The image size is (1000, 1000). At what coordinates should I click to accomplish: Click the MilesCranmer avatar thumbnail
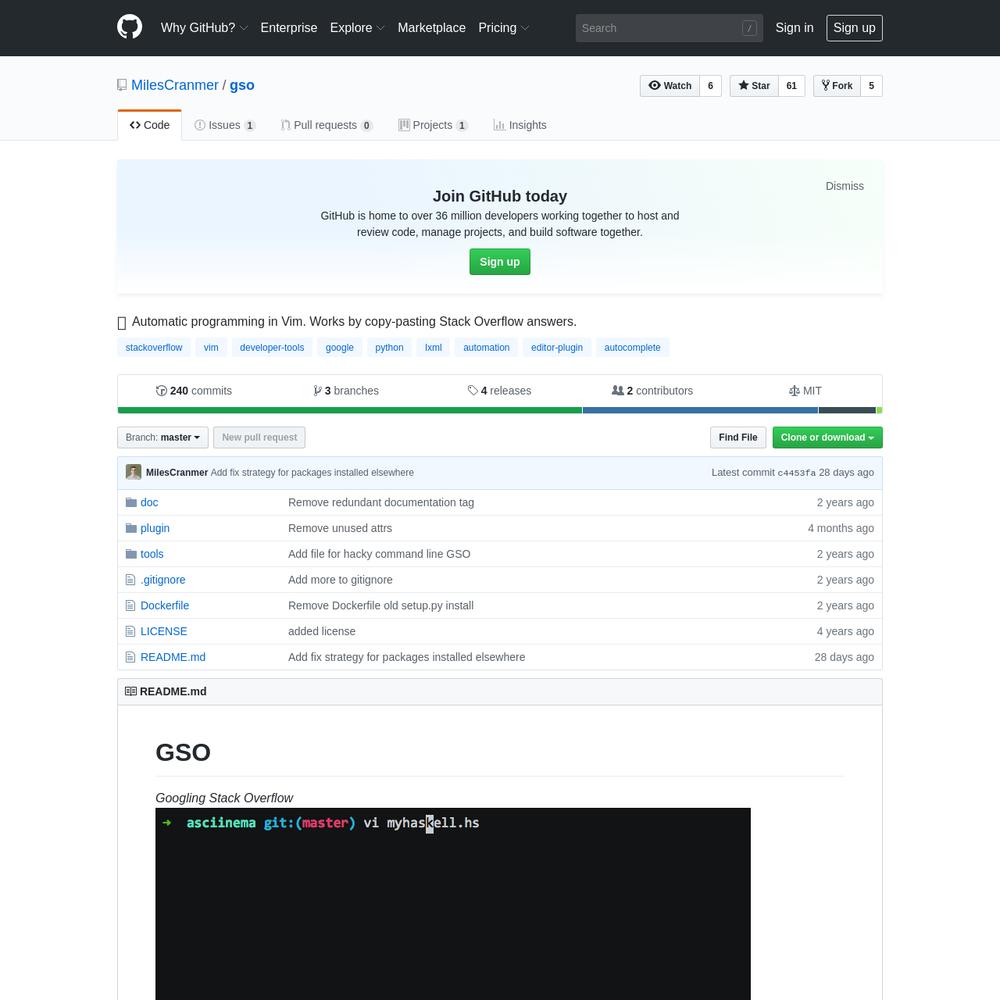(x=133, y=472)
